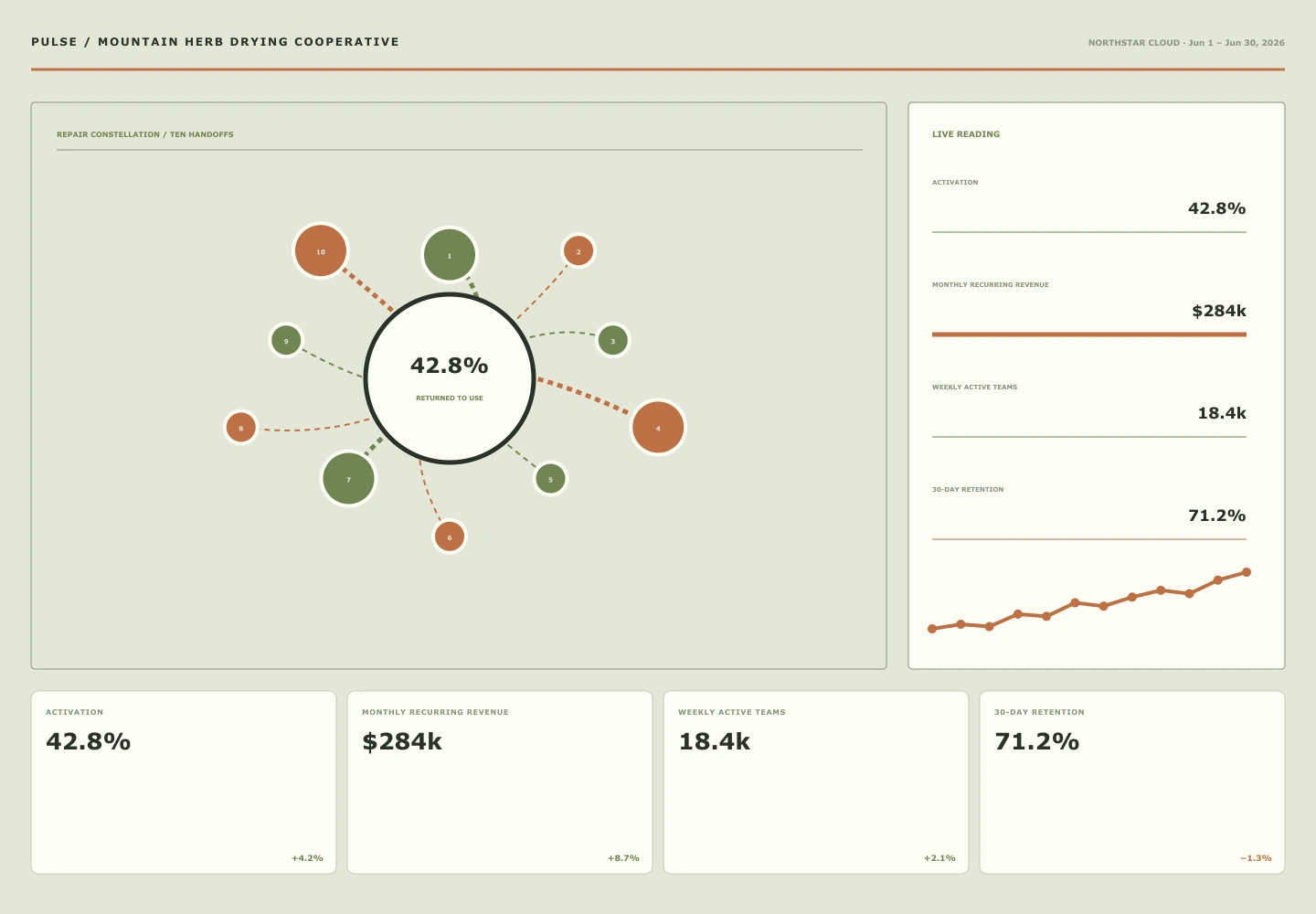
Task: Open the Monthly Recurring Revenue bottom card
Action: click(x=500, y=782)
